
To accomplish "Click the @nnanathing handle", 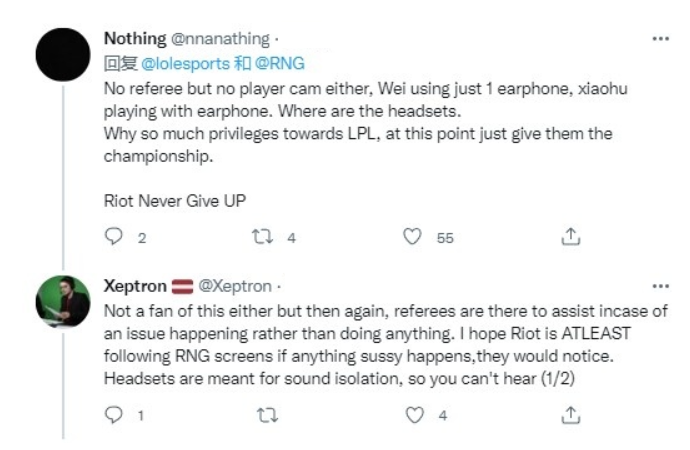I will pyautogui.click(x=220, y=39).
